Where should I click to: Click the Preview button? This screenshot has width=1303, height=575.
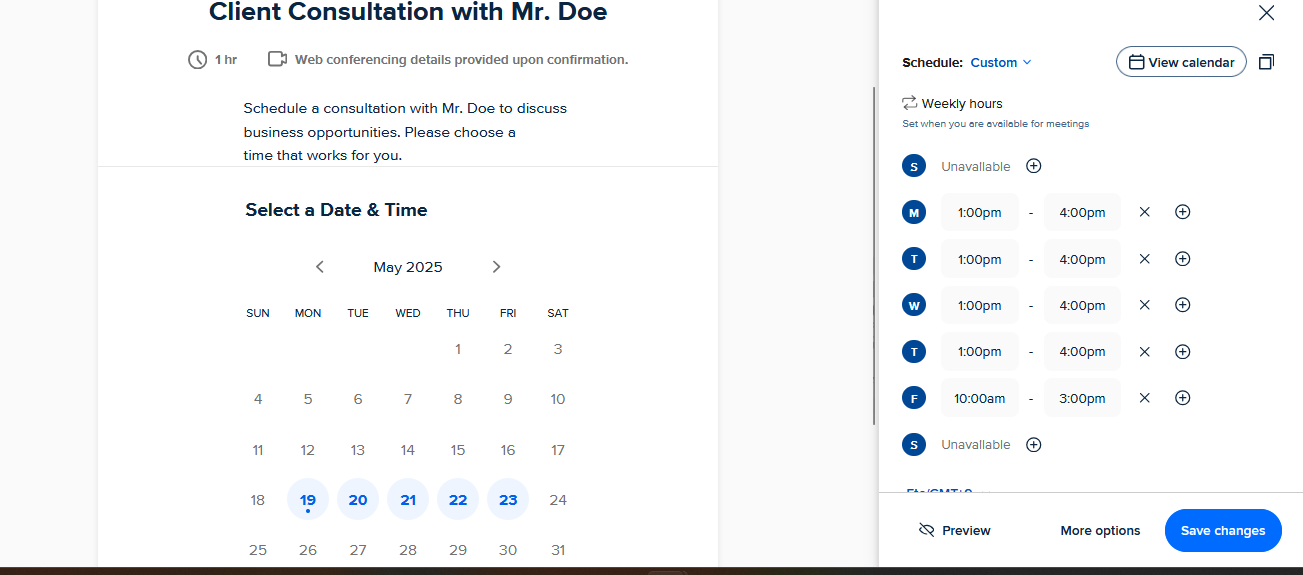(x=955, y=531)
